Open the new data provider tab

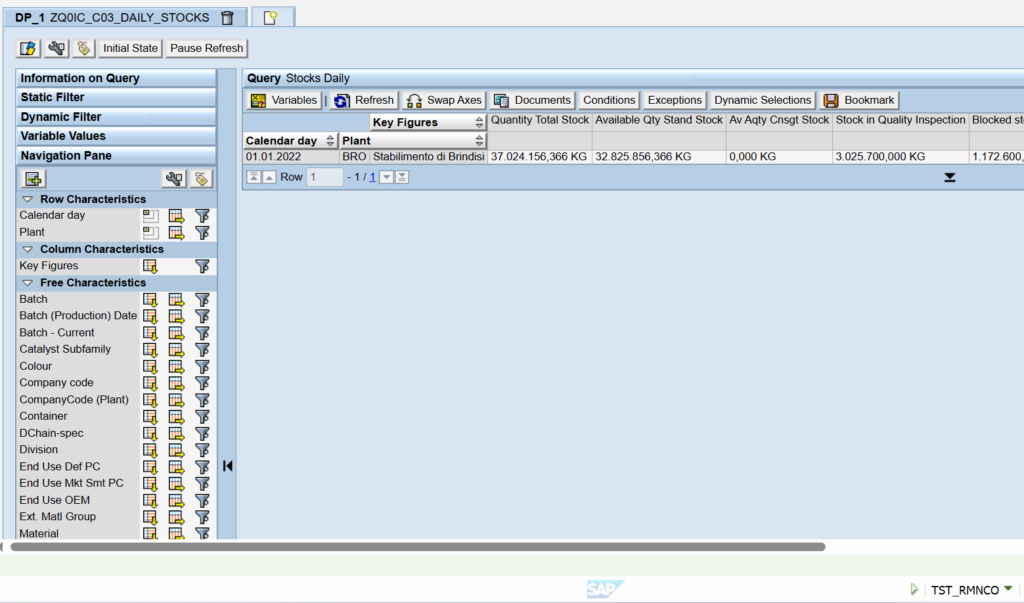pyautogui.click(x=270, y=18)
